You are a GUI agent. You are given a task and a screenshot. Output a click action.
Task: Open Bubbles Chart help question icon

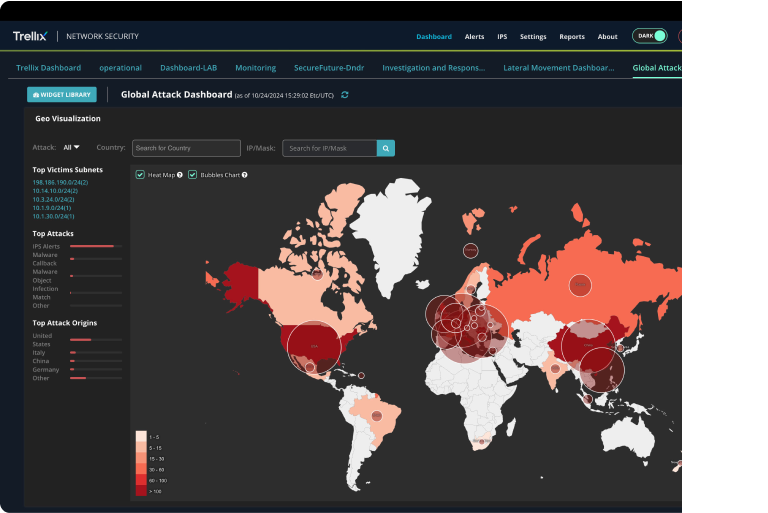coord(244,175)
